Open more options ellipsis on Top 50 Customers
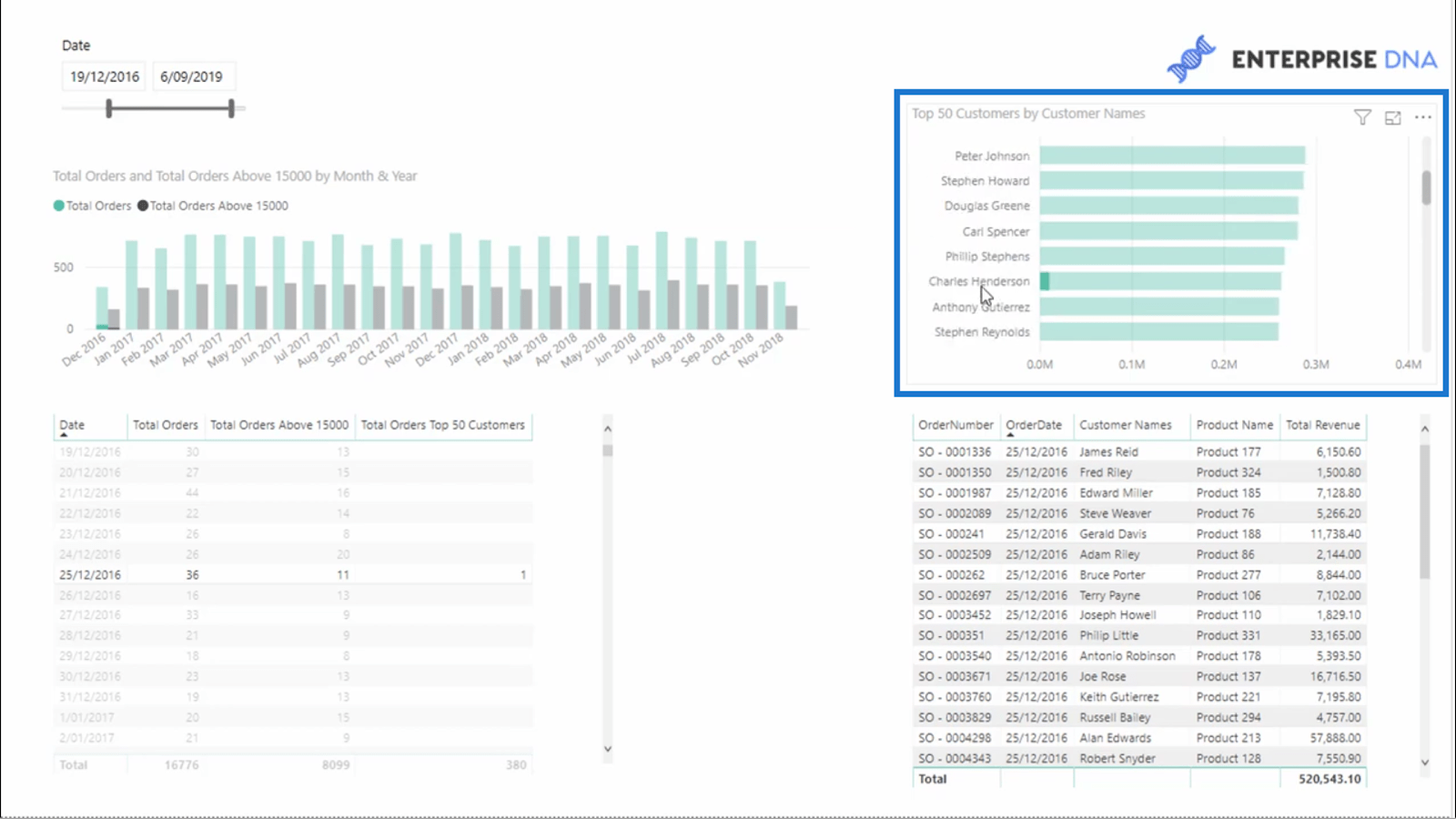1456x819 pixels. coord(1423,117)
